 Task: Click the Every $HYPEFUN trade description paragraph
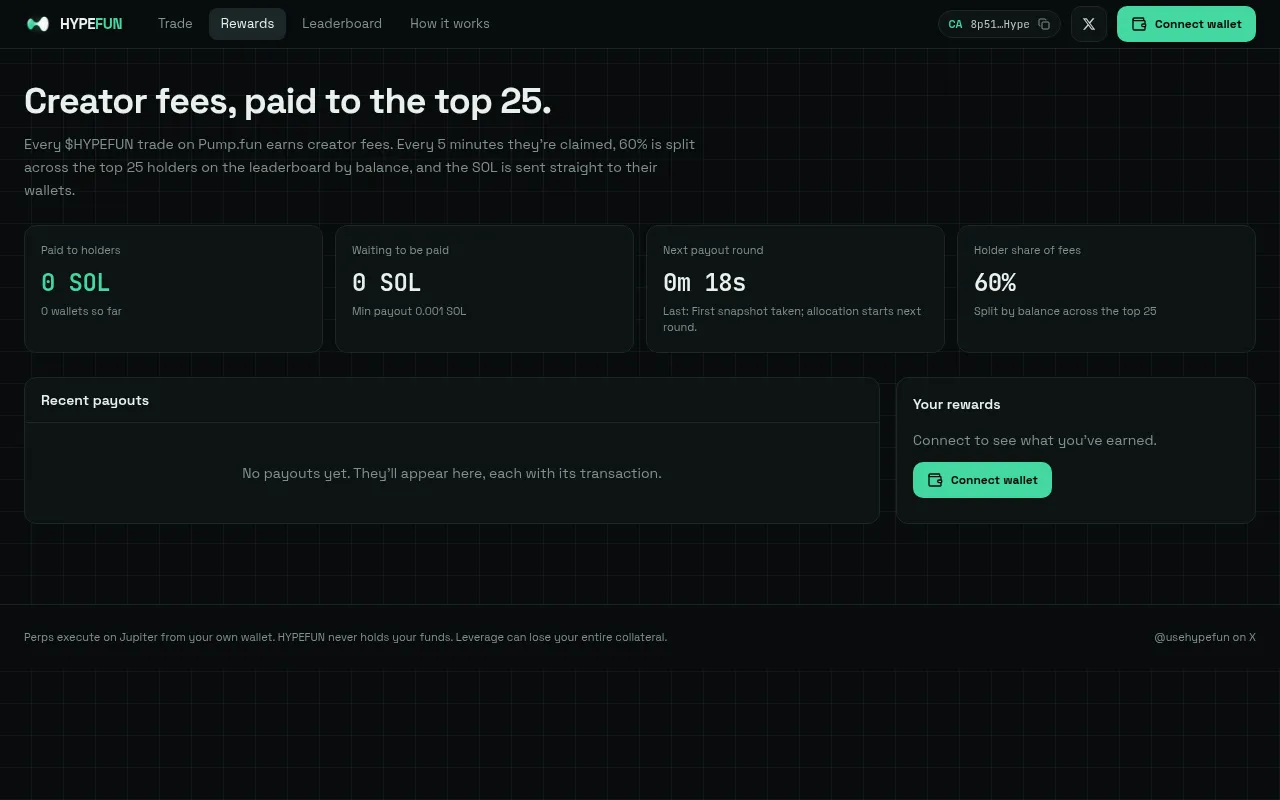[360, 167]
